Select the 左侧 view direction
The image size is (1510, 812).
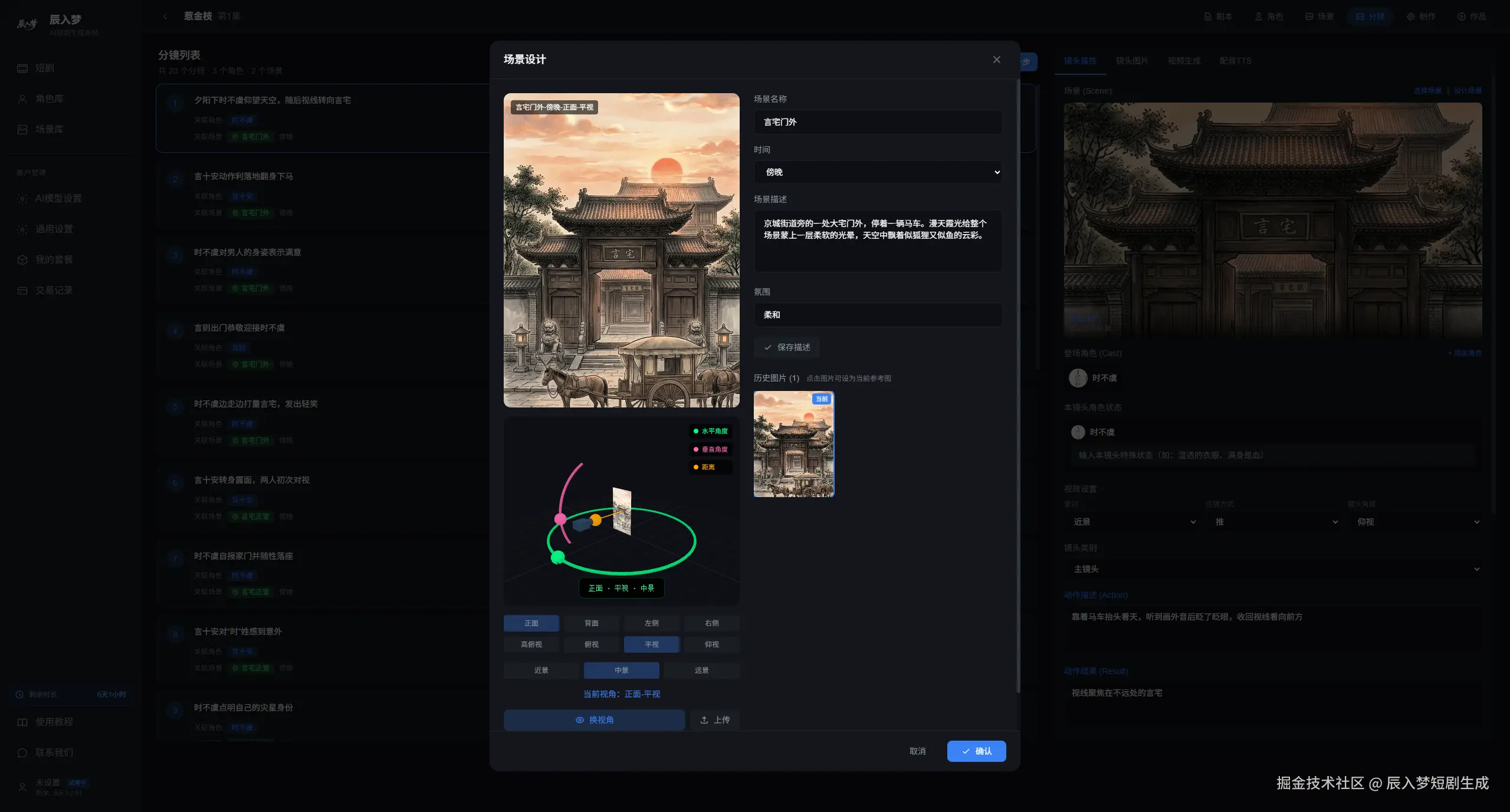652,623
